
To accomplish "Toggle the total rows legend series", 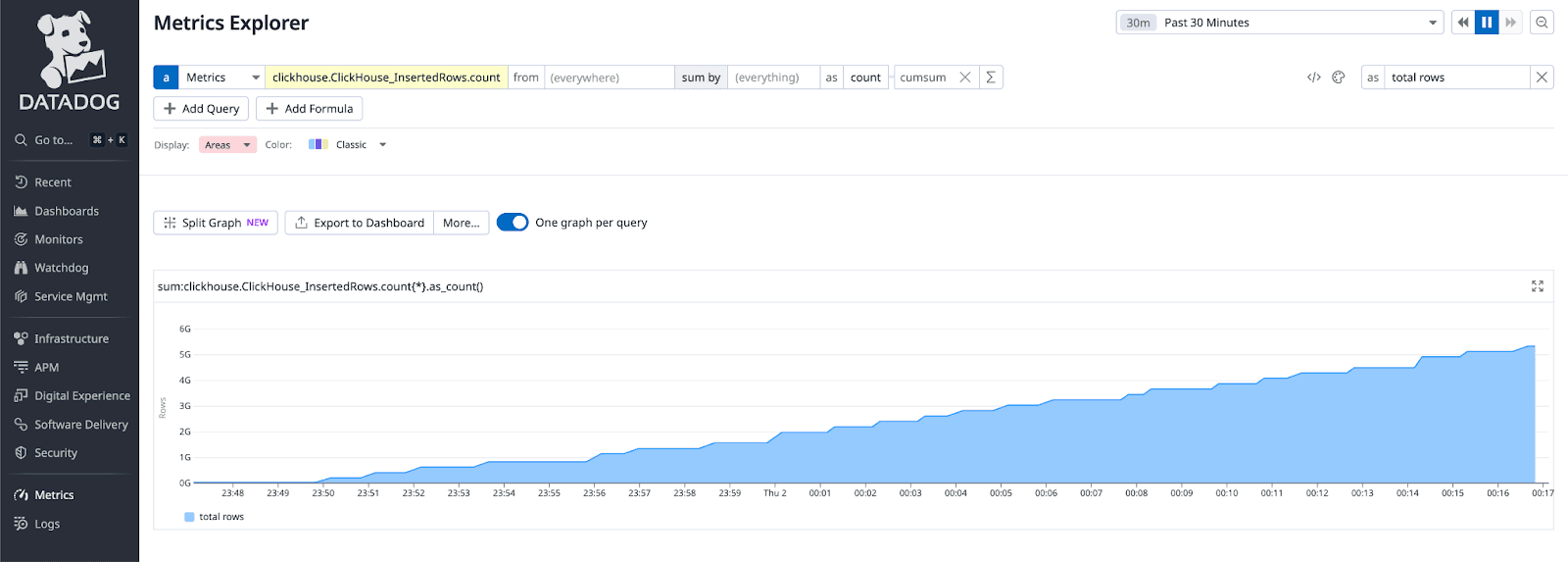I will 214,517.
